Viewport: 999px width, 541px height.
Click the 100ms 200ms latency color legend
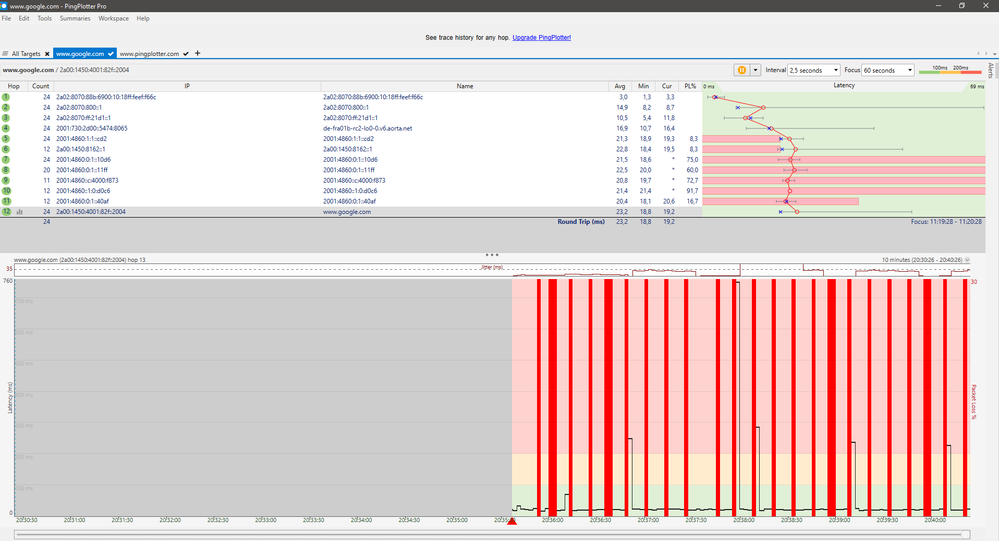pyautogui.click(x=951, y=70)
